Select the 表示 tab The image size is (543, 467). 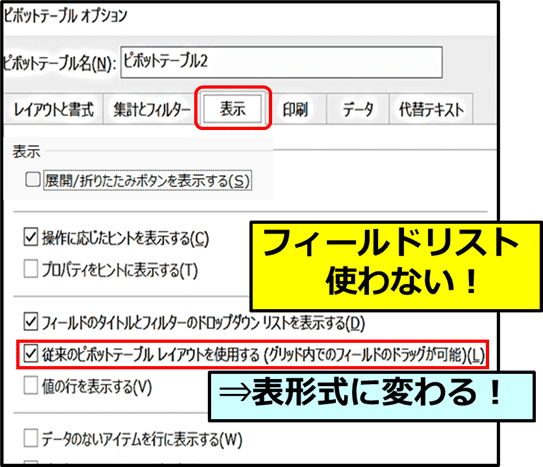232,108
